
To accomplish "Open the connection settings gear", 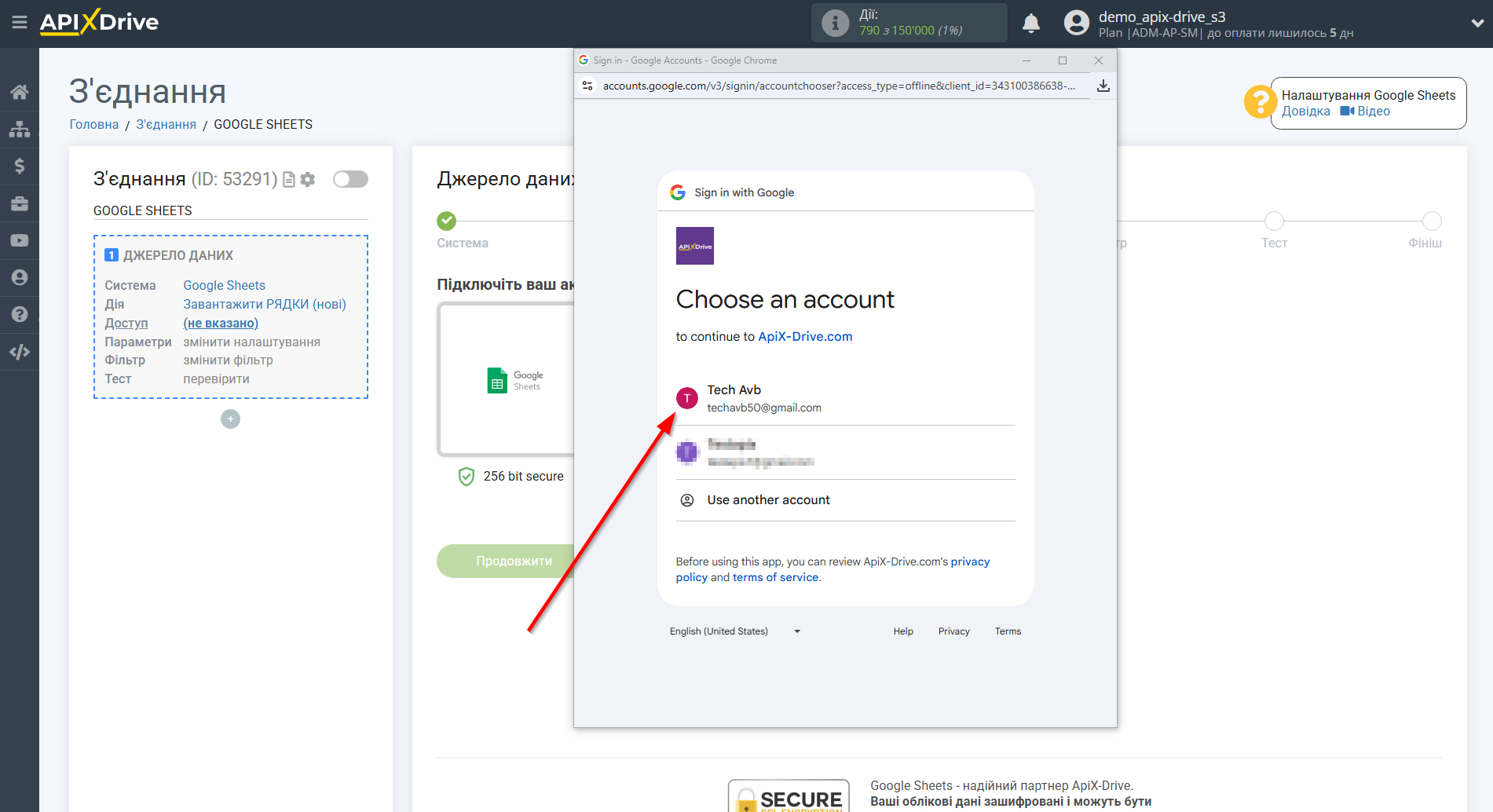I will tap(308, 179).
